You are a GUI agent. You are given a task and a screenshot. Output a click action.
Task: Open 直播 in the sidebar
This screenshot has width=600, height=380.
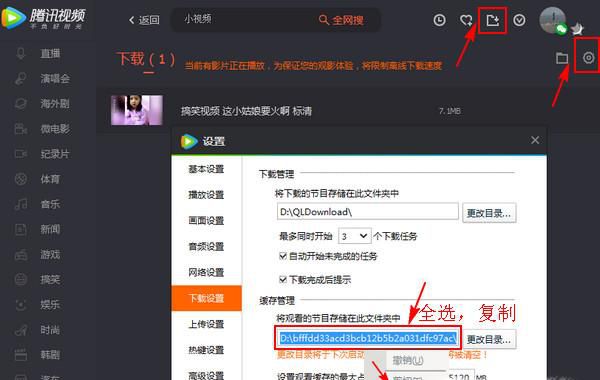pyautogui.click(x=50, y=54)
